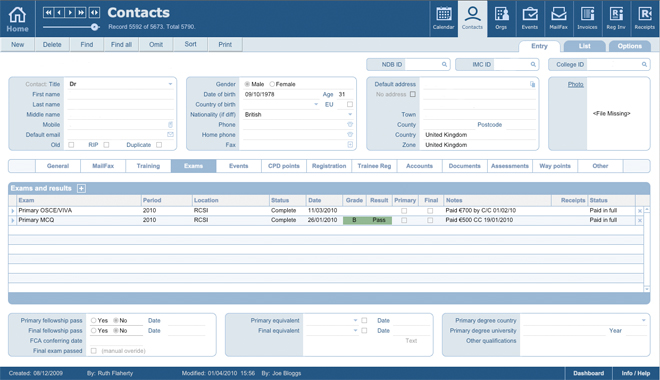This screenshot has width=660, height=380.
Task: Switch to the Accounts tab
Action: pos(419,166)
